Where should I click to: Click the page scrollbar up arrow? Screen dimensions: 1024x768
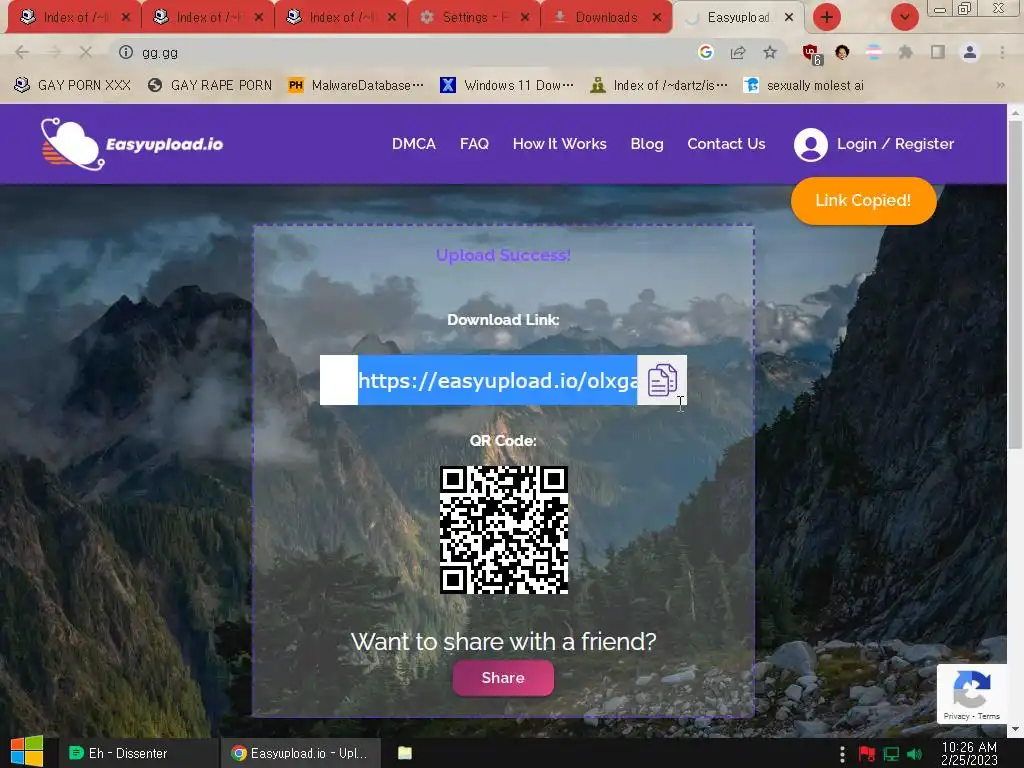pos(1015,112)
